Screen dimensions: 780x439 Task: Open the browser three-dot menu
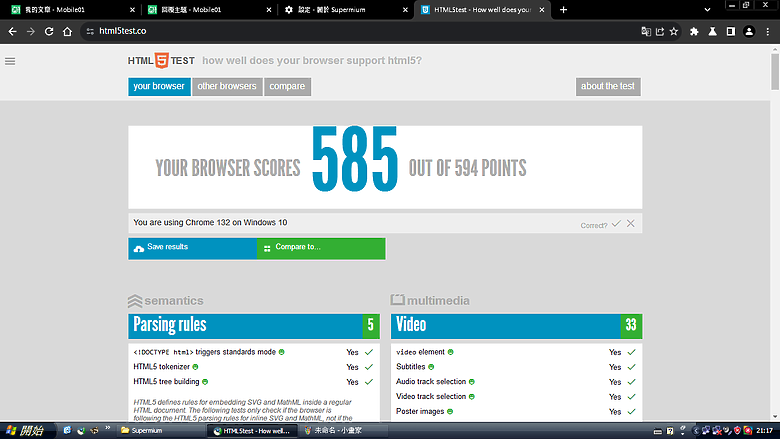768,31
